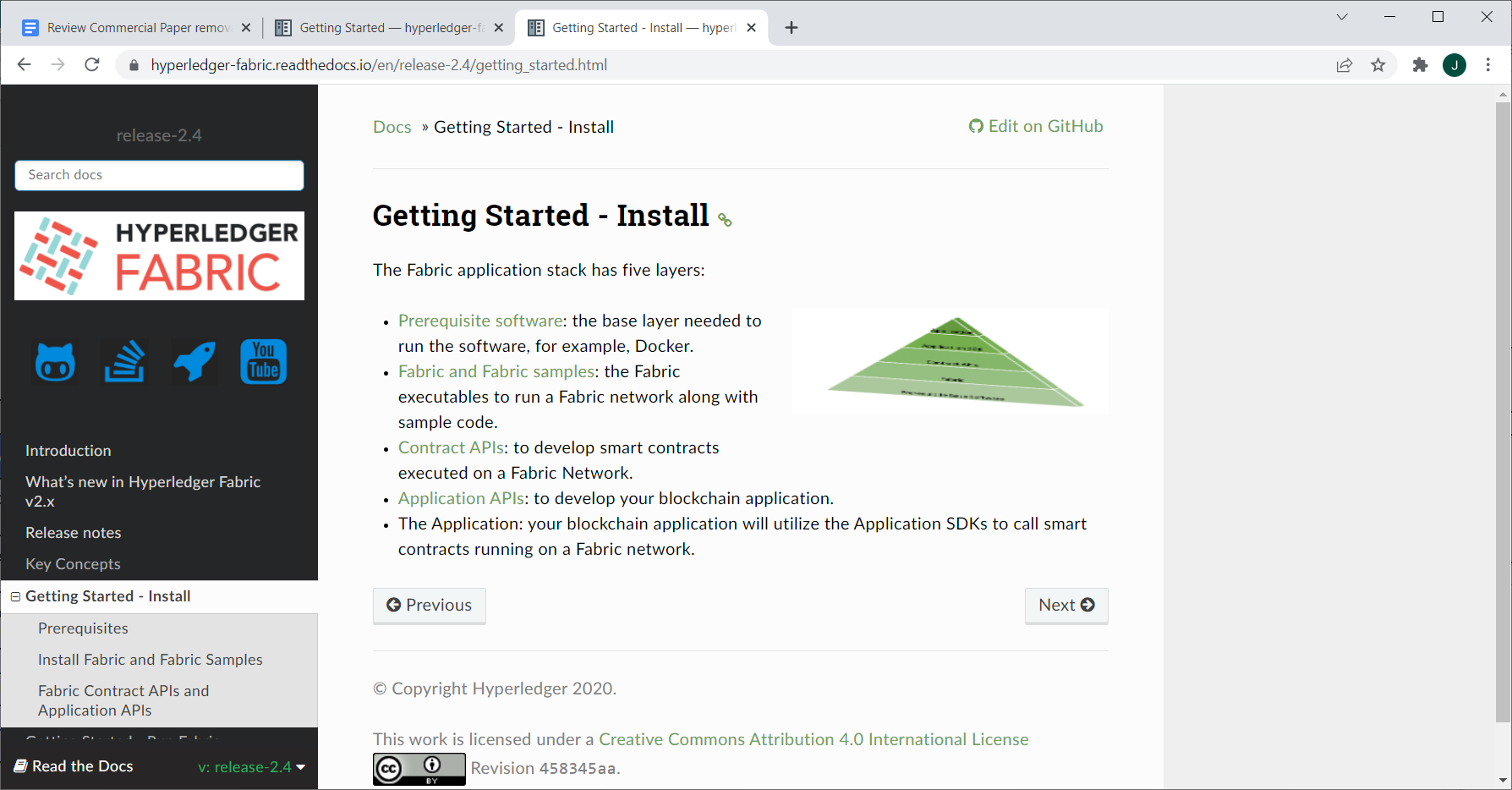Open the Rocket Chat icon link
Viewport: 1512px width, 790px height.
[194, 362]
